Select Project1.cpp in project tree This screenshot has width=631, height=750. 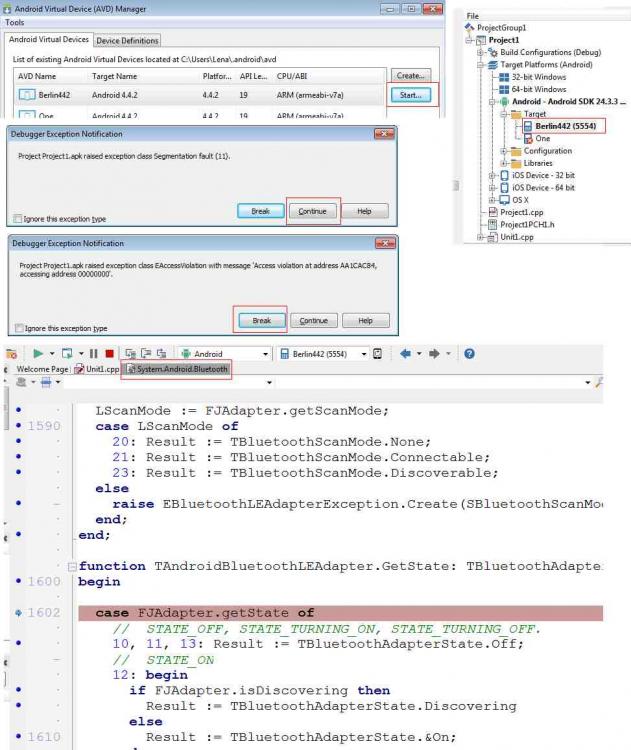[521, 212]
